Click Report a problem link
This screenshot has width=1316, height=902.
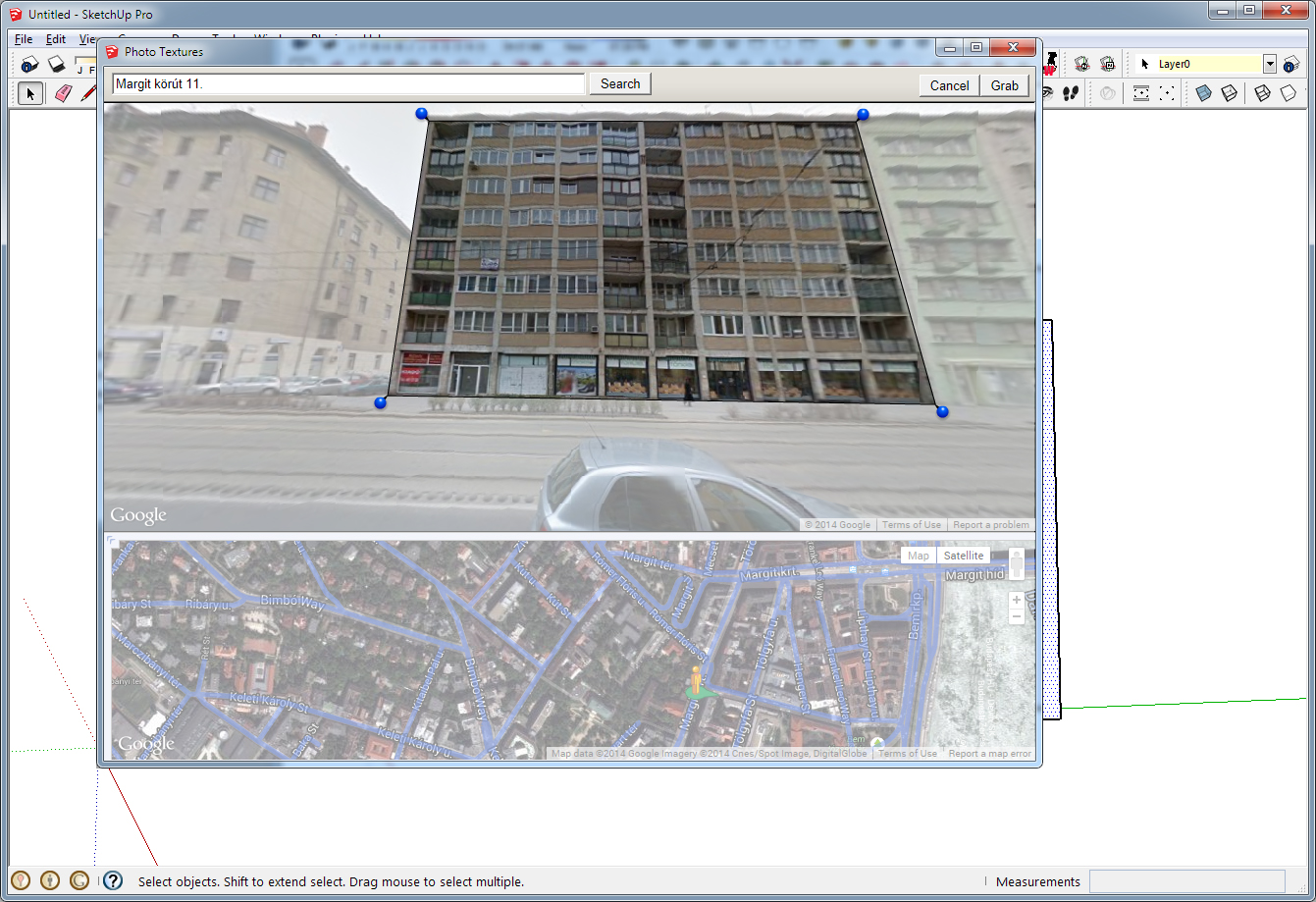coord(991,525)
